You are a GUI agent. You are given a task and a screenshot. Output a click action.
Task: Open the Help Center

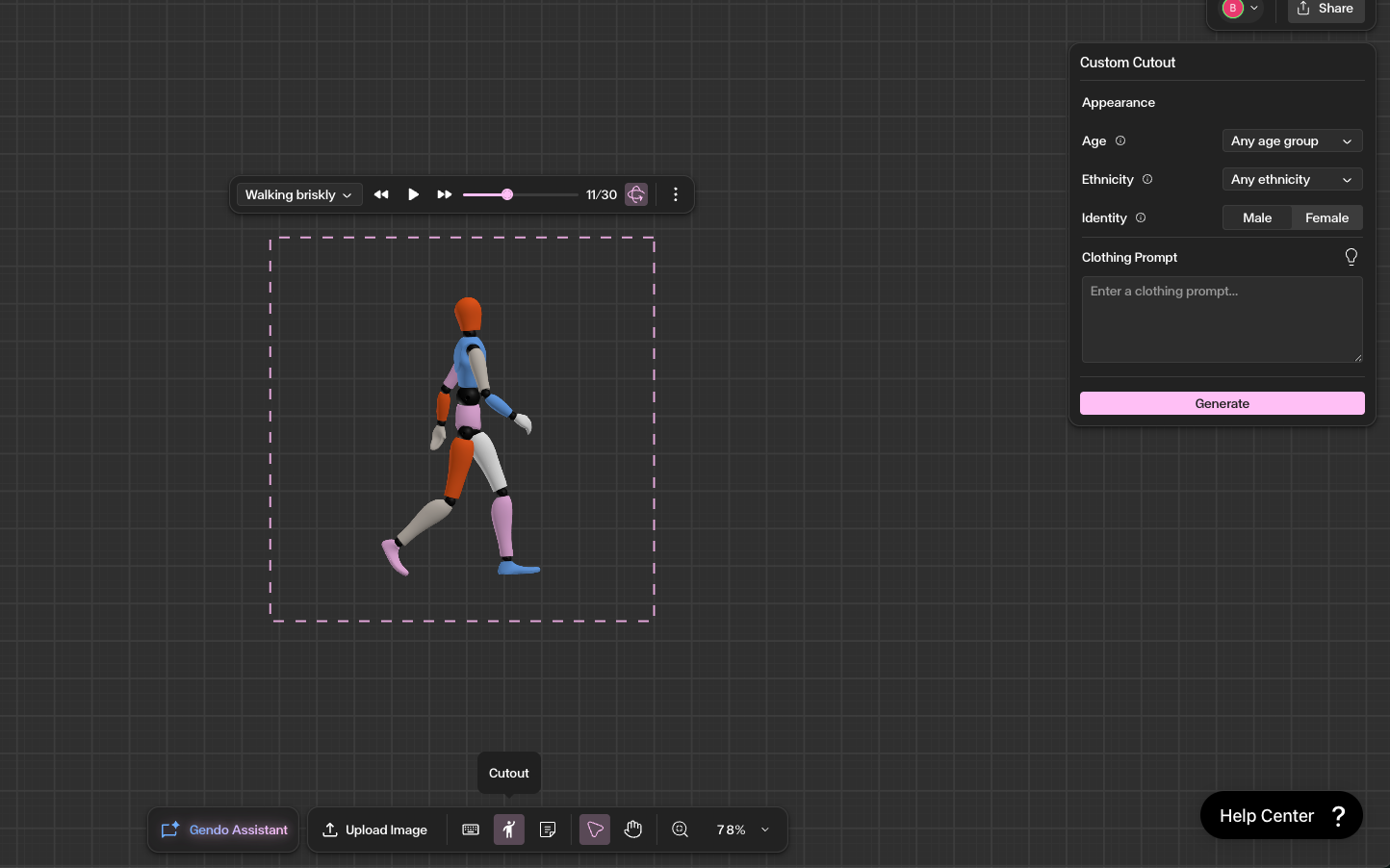coord(1281,815)
